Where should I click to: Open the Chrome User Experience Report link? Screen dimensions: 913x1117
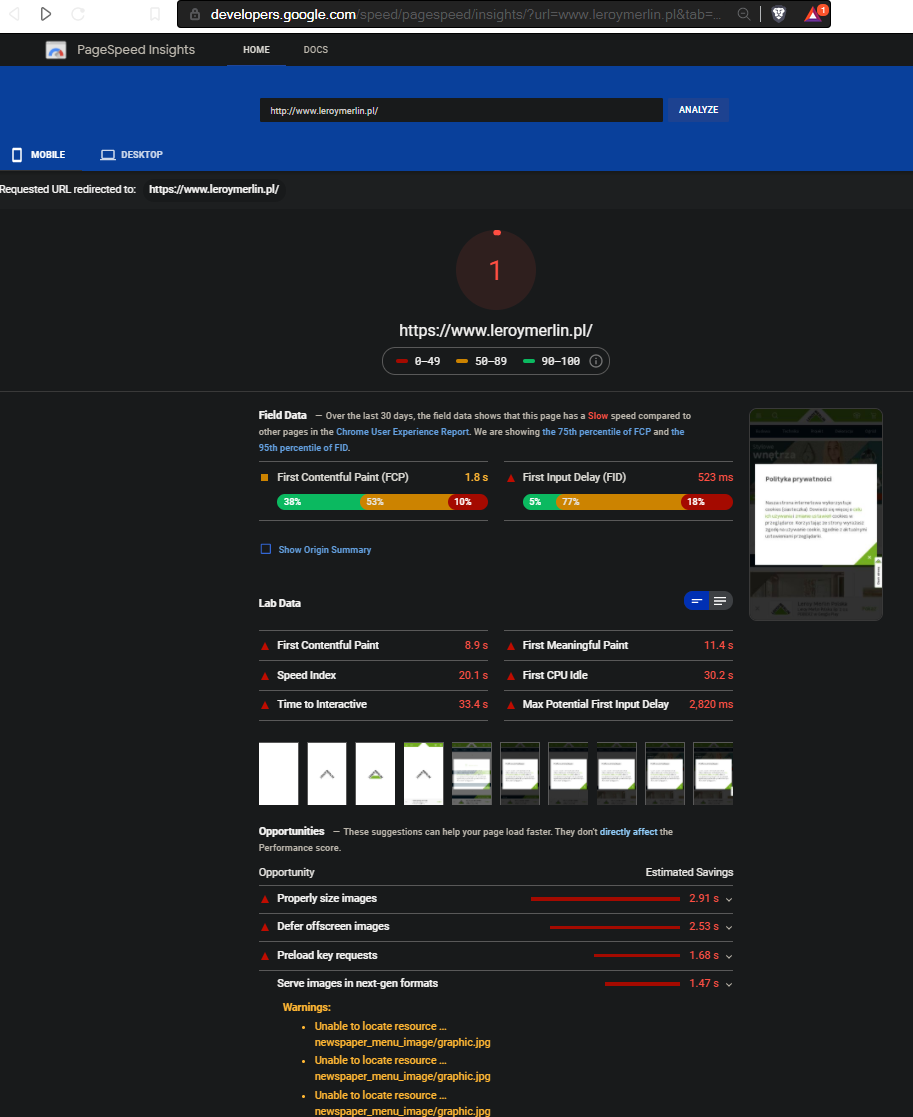click(402, 432)
